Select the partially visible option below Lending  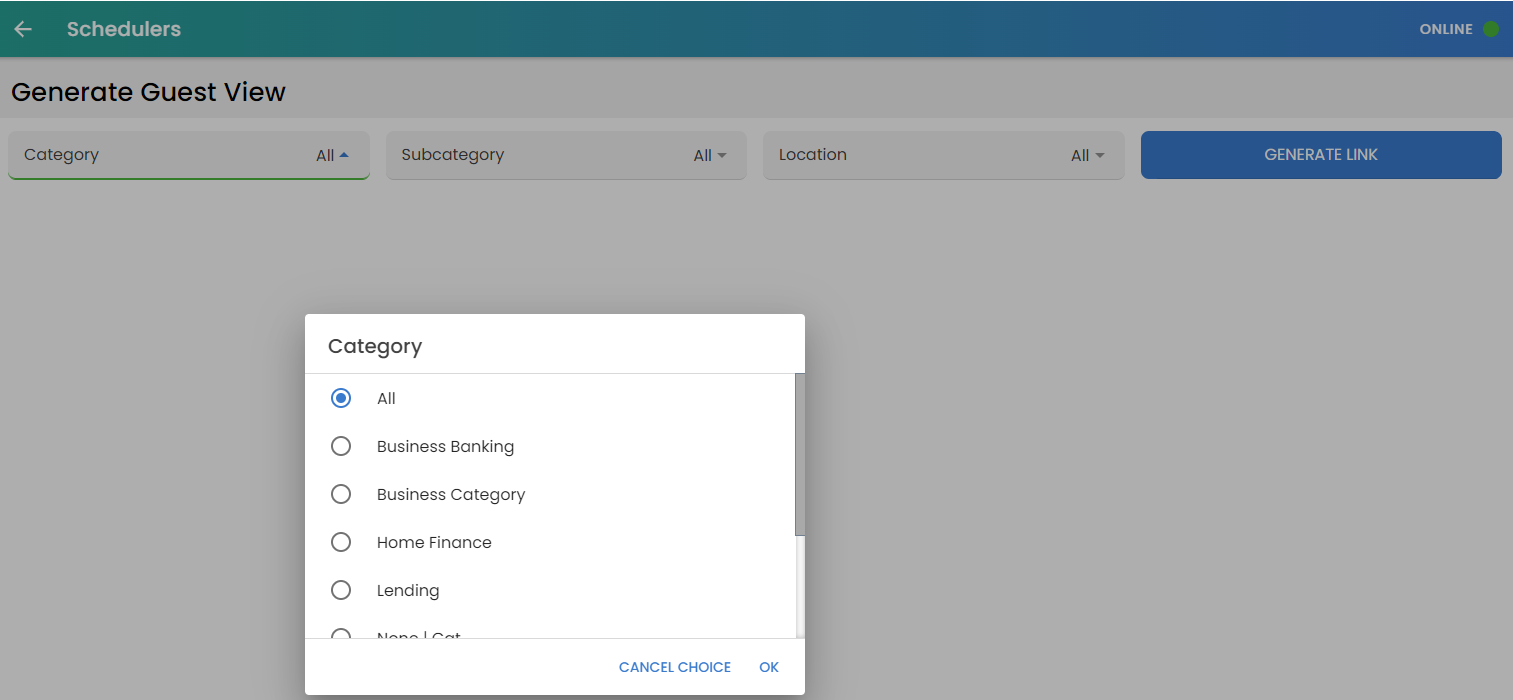[x=341, y=633]
